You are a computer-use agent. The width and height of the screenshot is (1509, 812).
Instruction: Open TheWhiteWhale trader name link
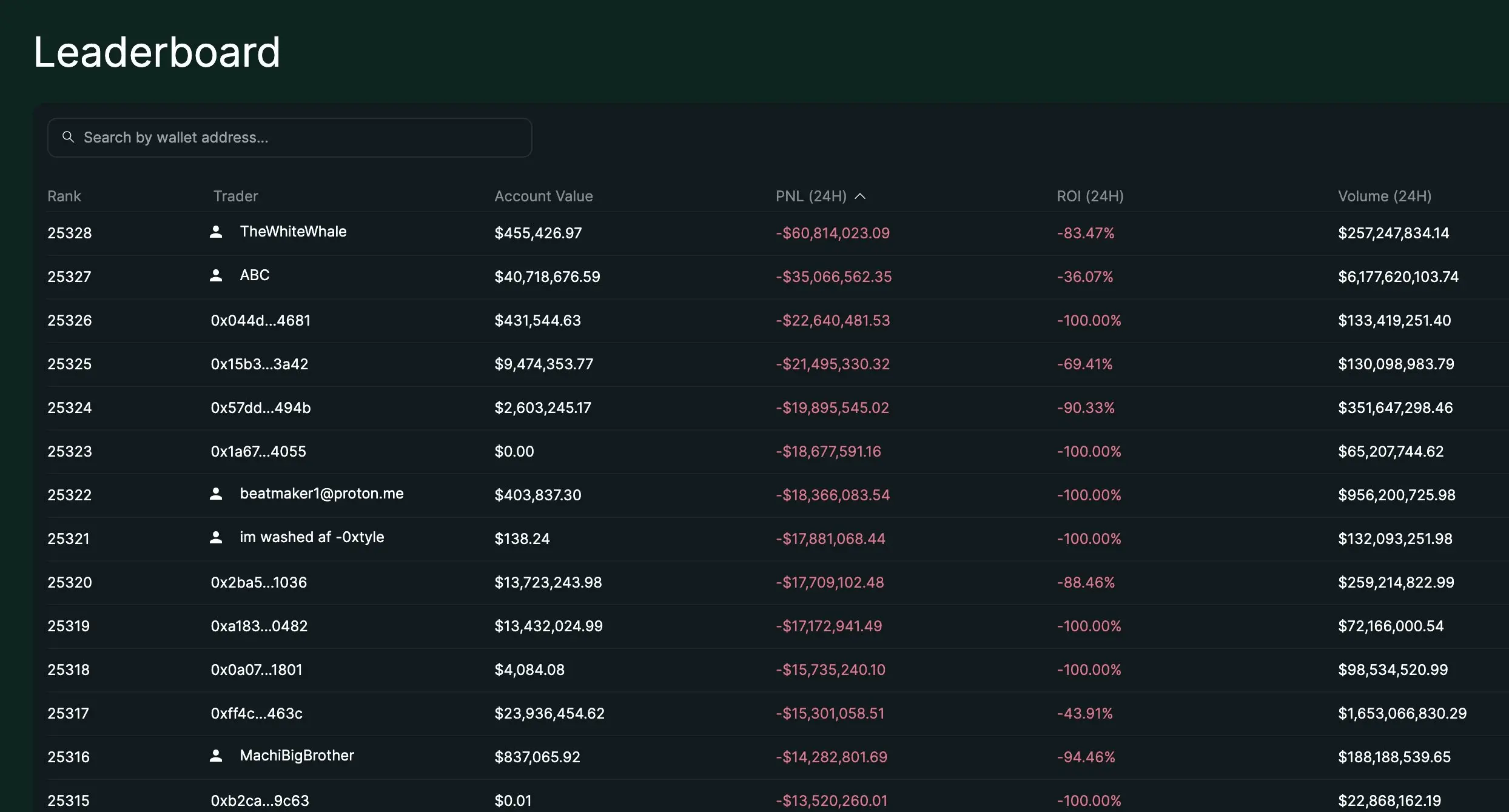[293, 232]
